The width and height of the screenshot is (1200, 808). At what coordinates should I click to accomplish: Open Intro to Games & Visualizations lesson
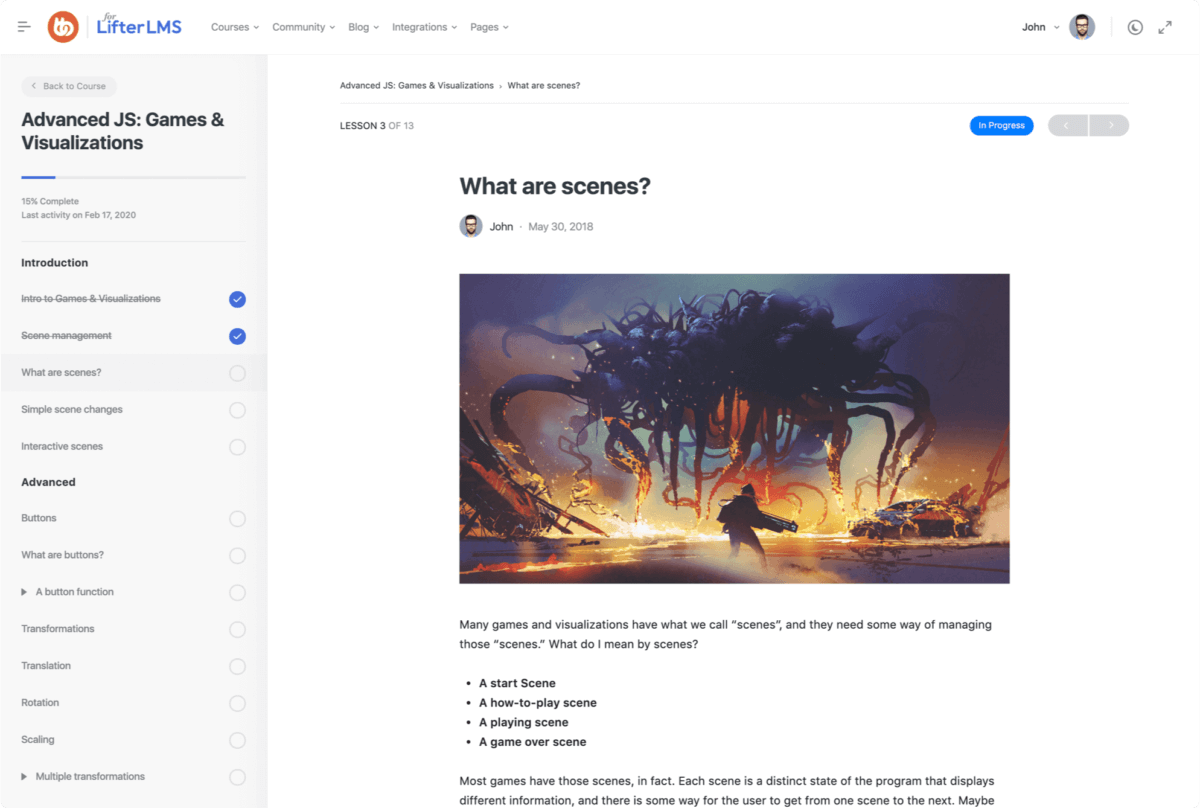click(x=91, y=299)
